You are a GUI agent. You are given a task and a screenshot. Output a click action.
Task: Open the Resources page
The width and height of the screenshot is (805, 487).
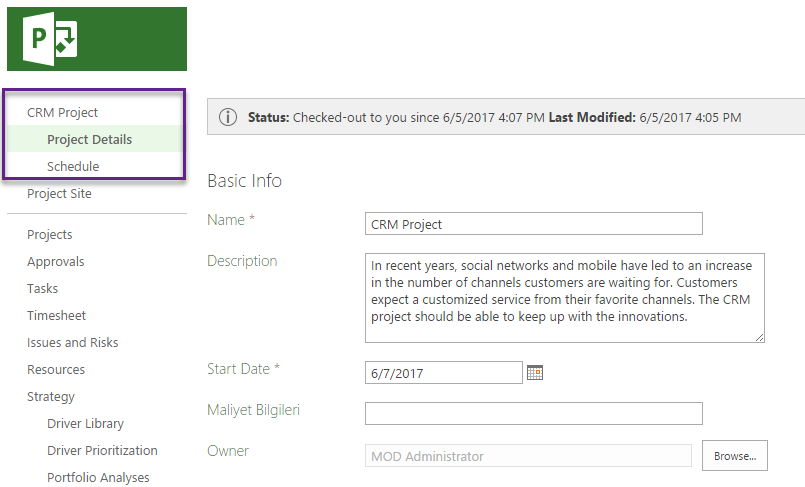pyautogui.click(x=56, y=369)
